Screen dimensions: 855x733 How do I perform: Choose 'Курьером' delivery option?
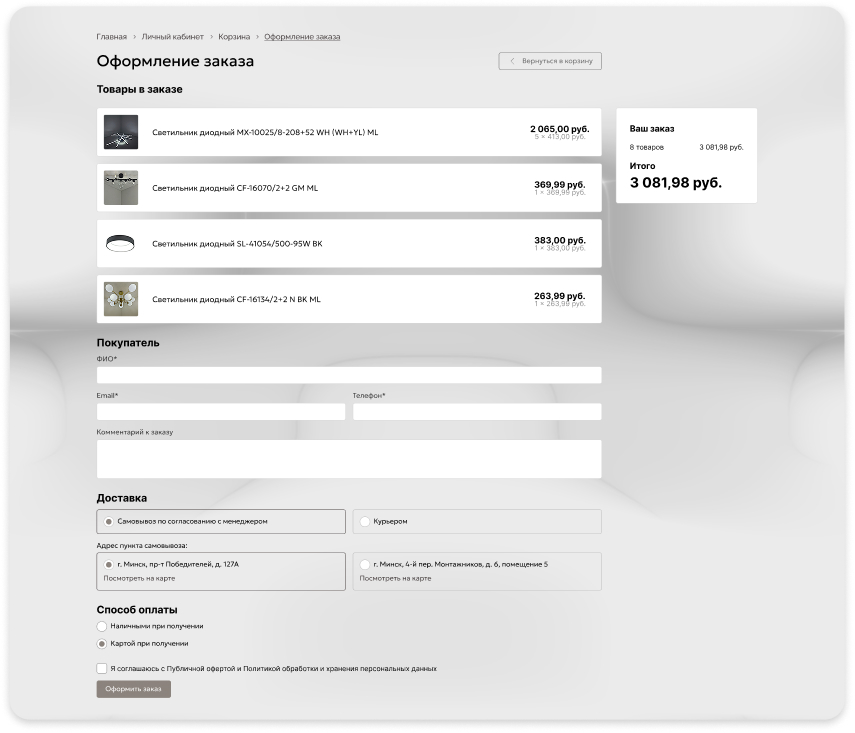[x=365, y=521]
